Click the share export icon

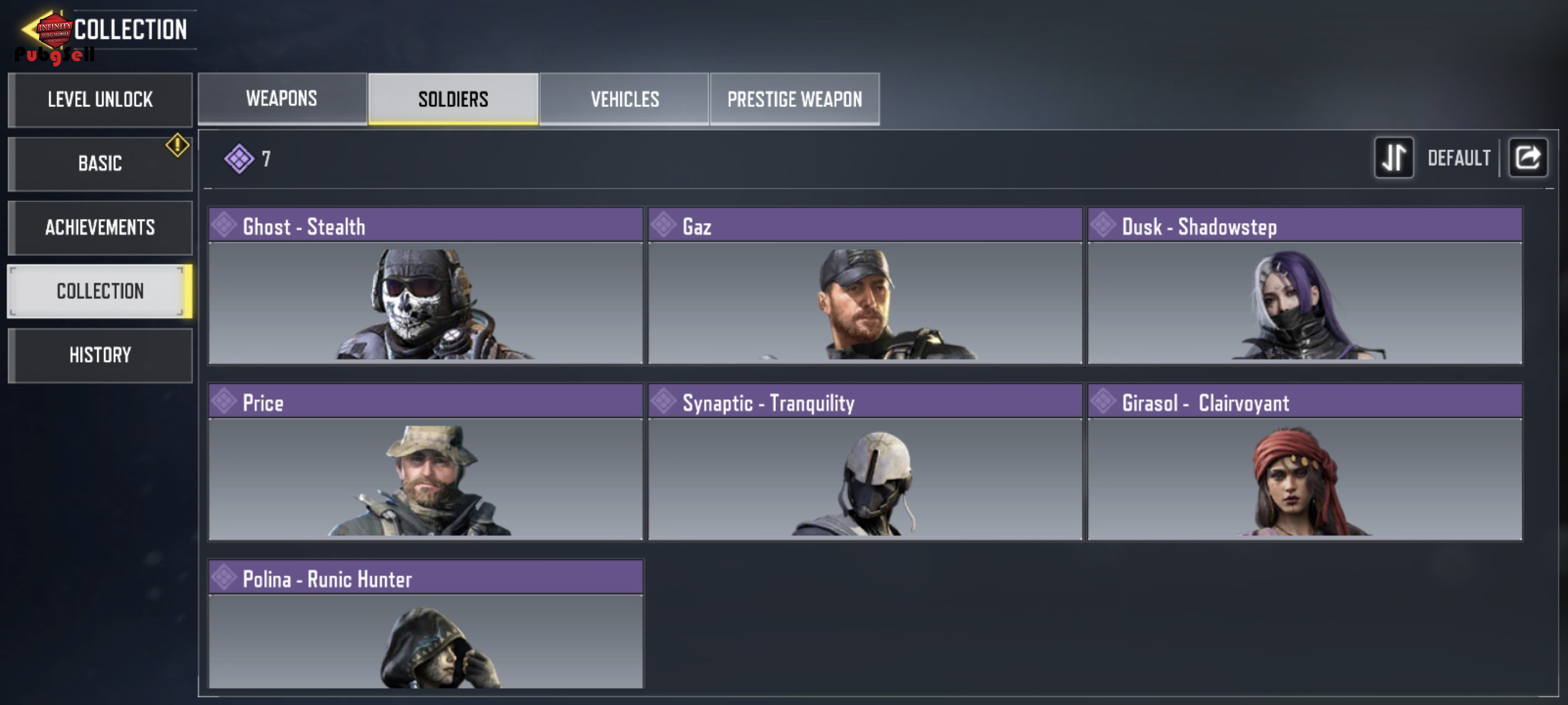(x=1527, y=158)
